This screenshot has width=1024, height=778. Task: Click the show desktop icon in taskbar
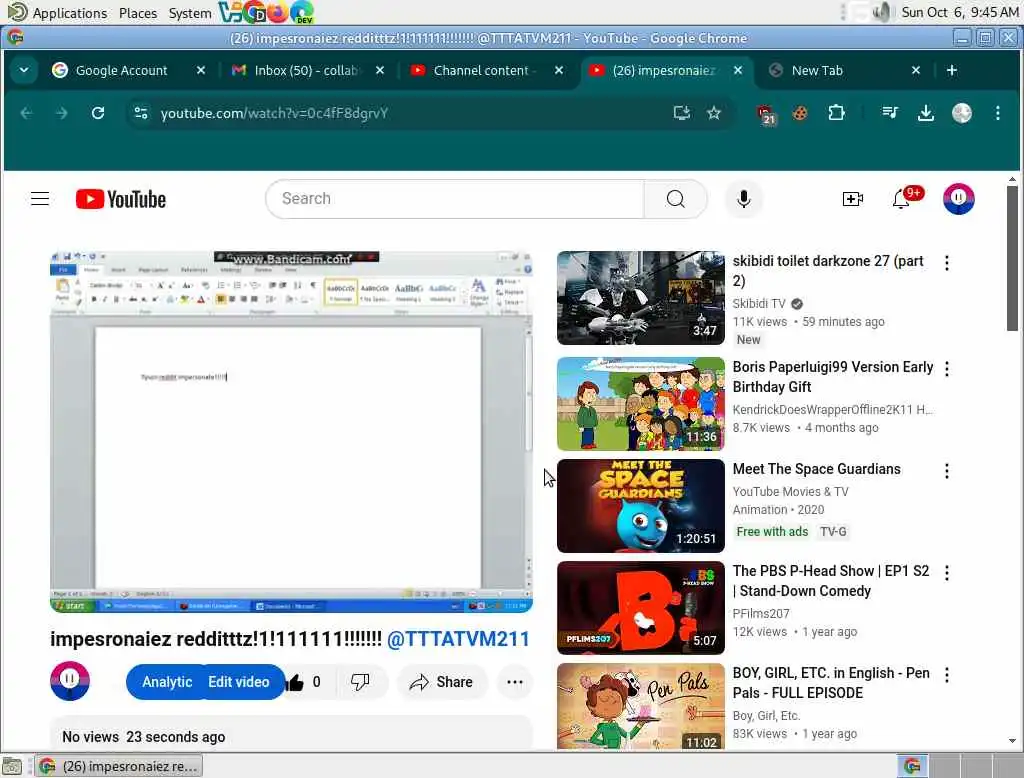tap(12, 766)
